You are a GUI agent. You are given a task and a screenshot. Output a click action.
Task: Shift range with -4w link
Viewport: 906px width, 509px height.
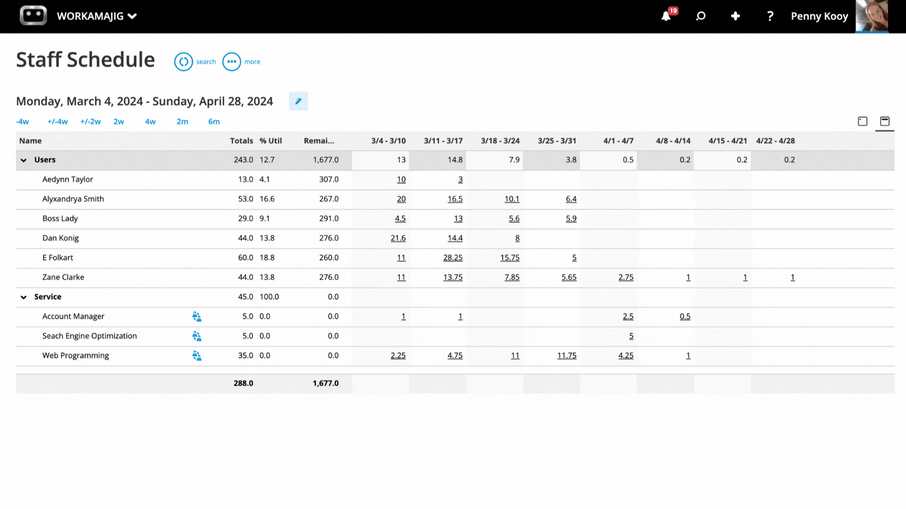pyautogui.click(x=23, y=121)
